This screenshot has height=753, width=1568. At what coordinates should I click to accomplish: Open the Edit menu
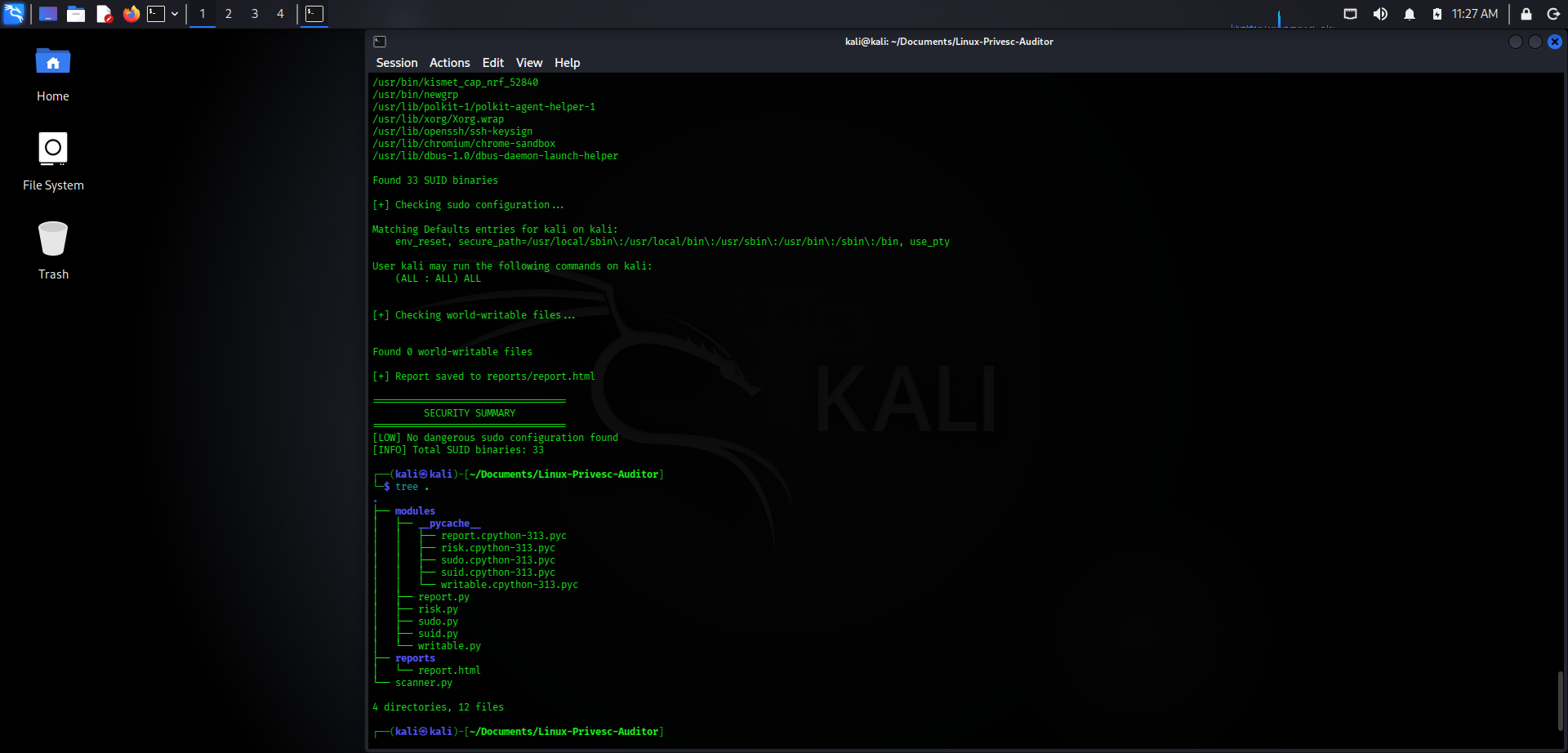pos(493,63)
